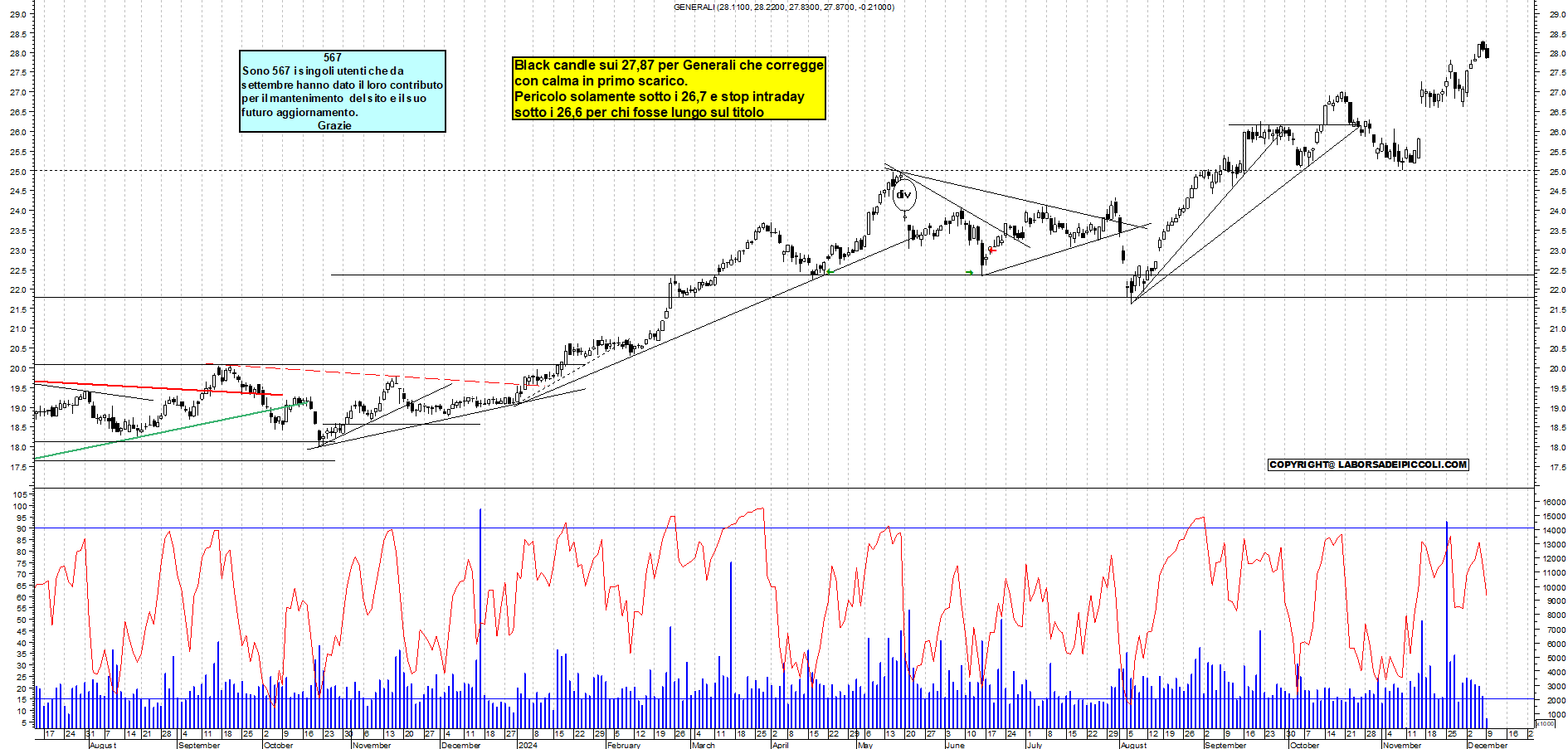Click the 'Grazie' line in the cyan box
The image size is (1568, 749).
[334, 125]
